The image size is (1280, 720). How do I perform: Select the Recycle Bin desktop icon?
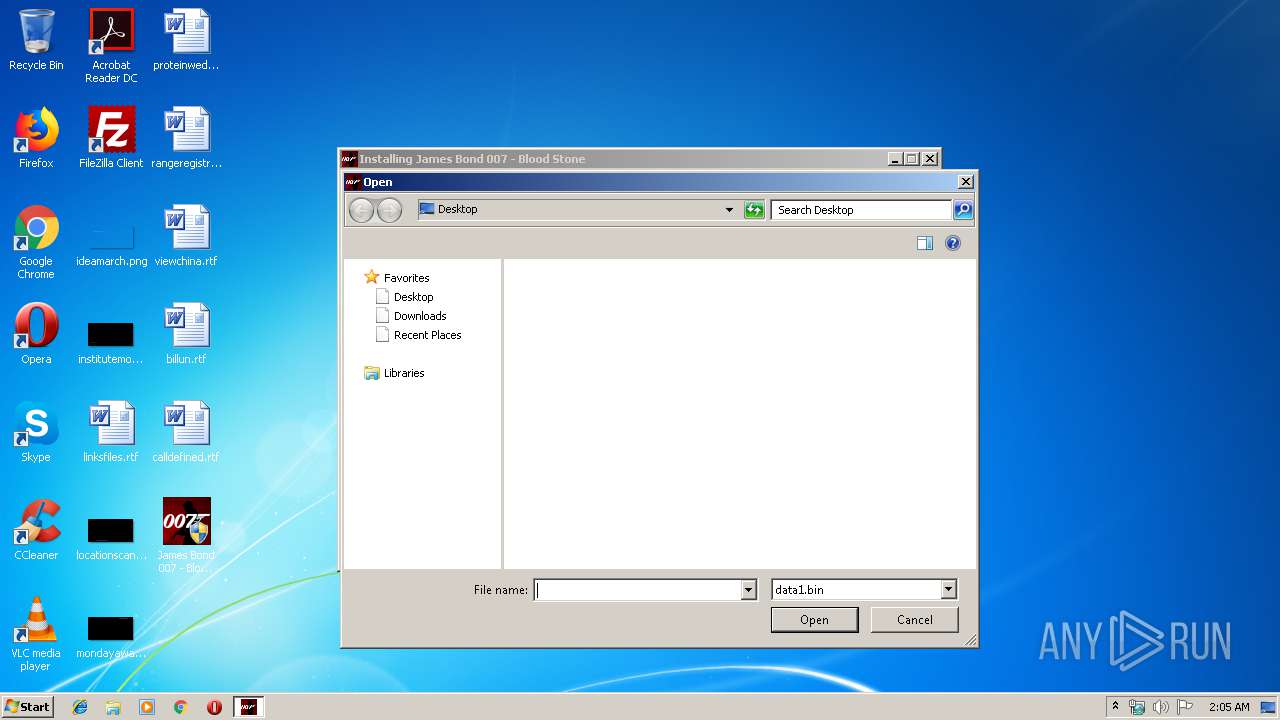click(x=36, y=40)
